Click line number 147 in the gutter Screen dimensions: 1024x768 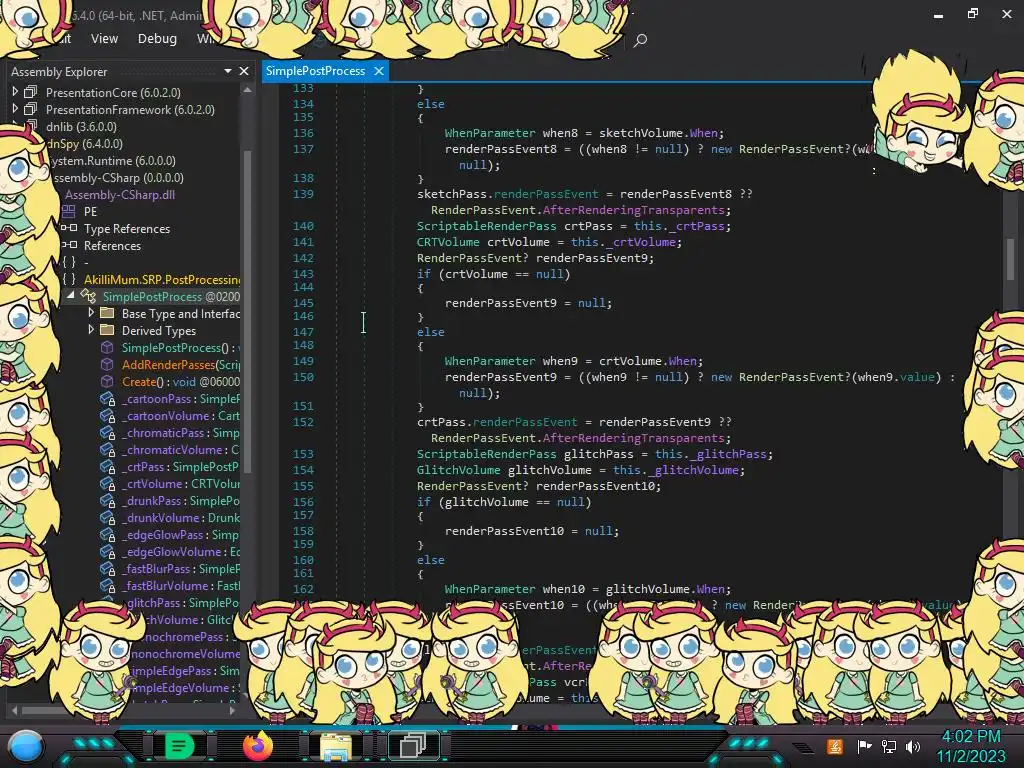click(303, 332)
